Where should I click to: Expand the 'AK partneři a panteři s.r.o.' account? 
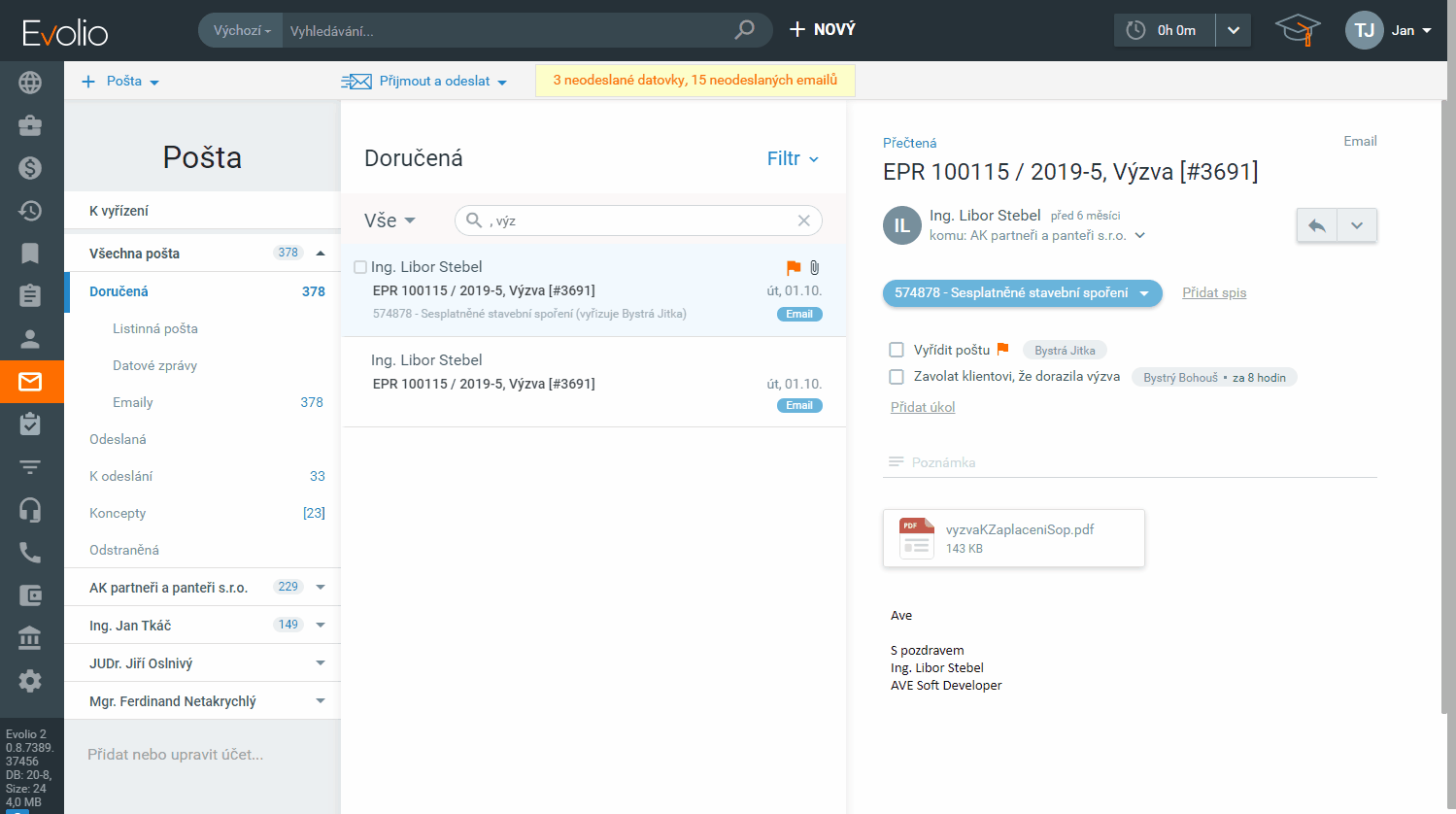pos(321,587)
